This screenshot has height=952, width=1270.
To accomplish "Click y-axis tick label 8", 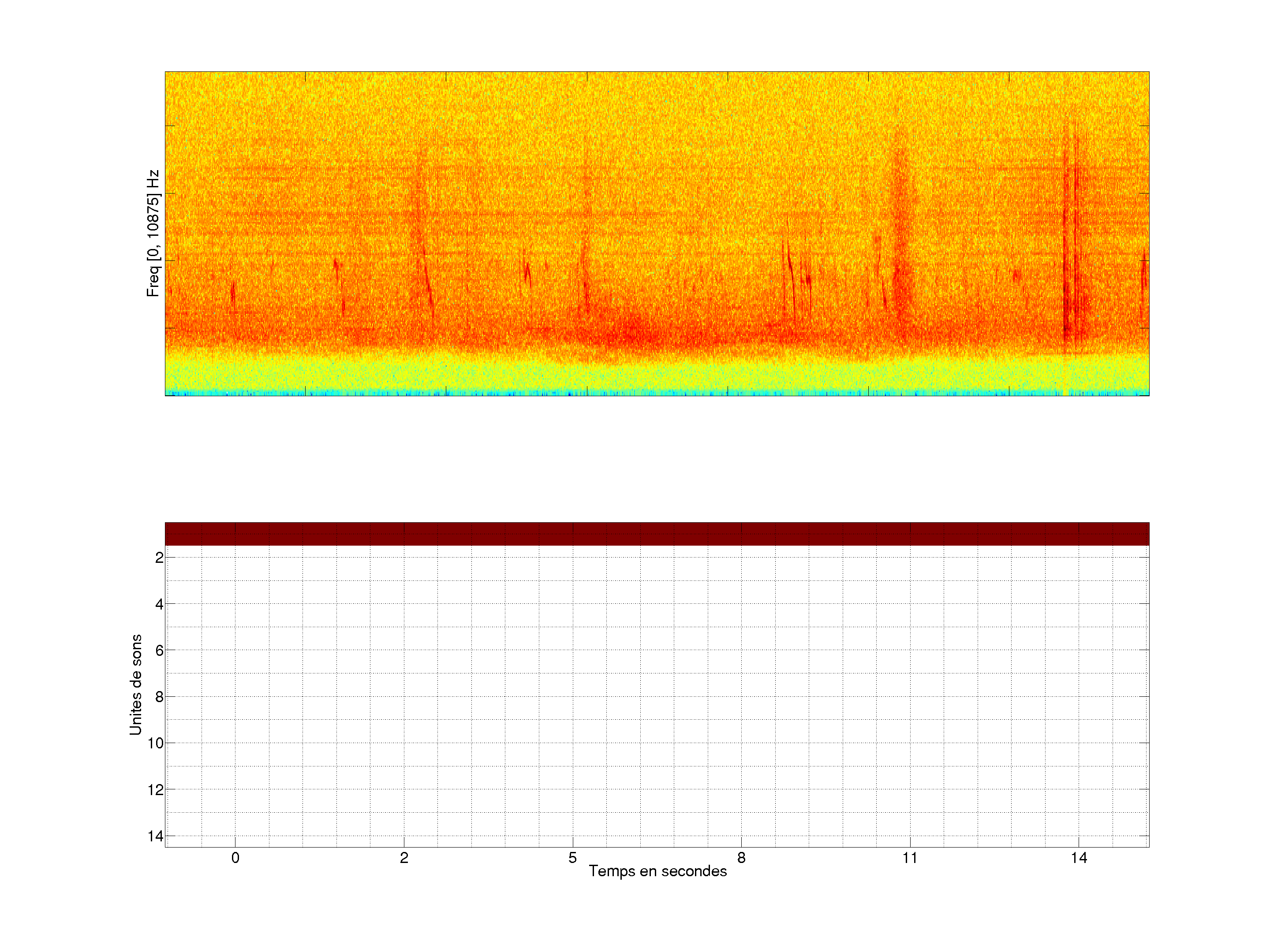I will [x=159, y=697].
